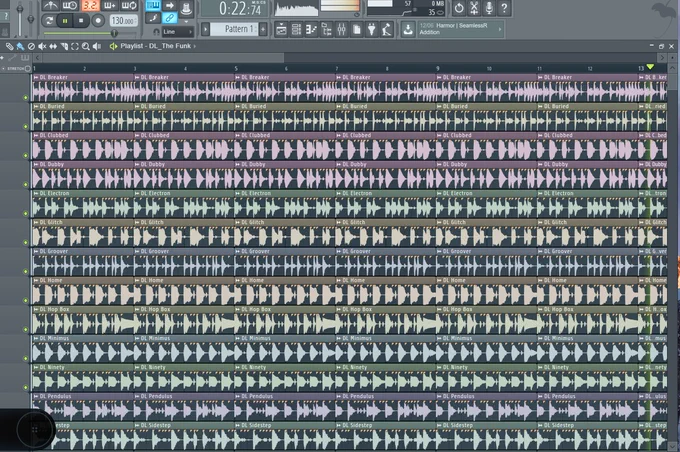Mute the DL Buried track
Viewport: 680px width, 452px height.
pyautogui.click(x=26, y=127)
